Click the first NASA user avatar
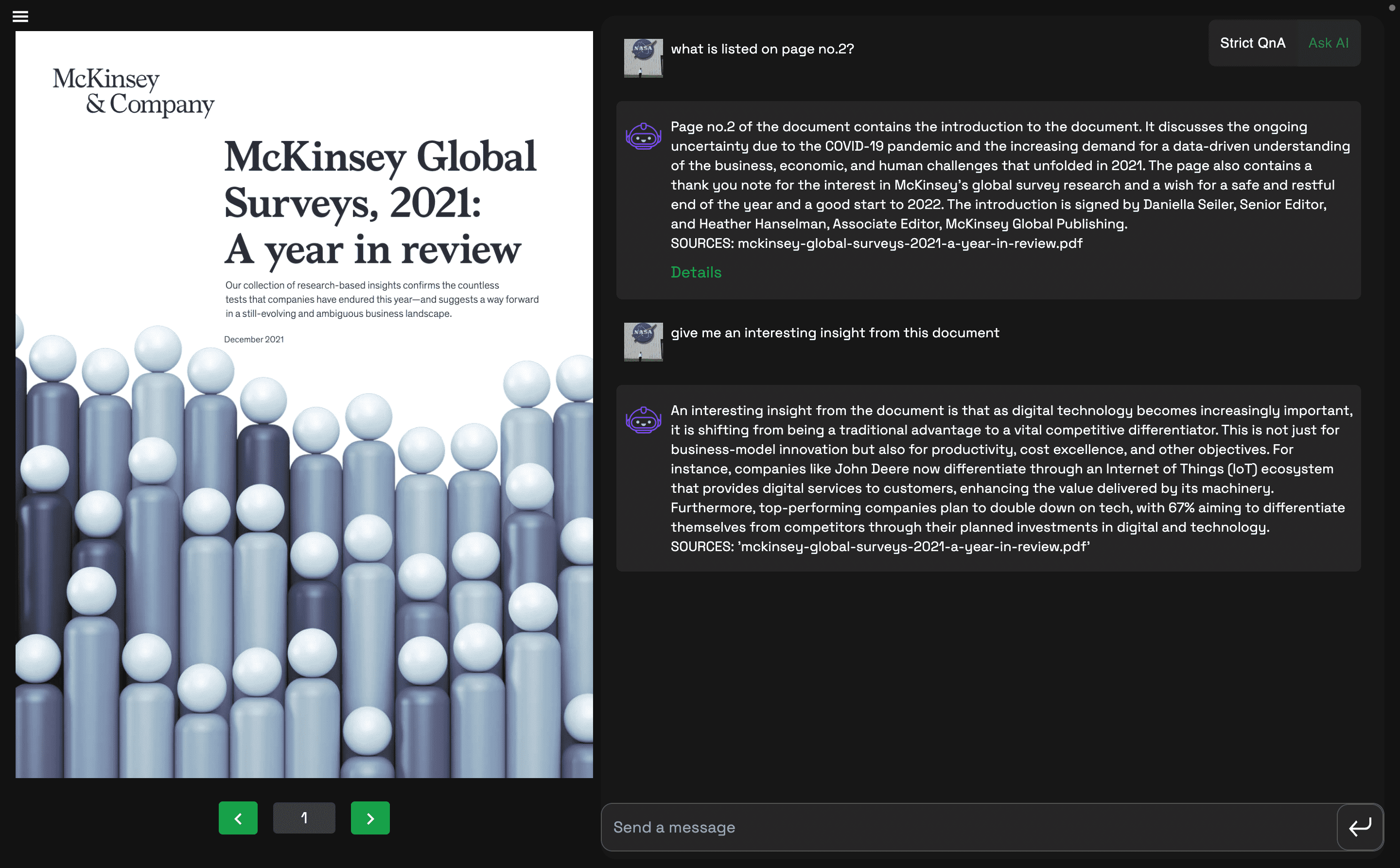Screen dimensions: 1400x868 coord(643,58)
